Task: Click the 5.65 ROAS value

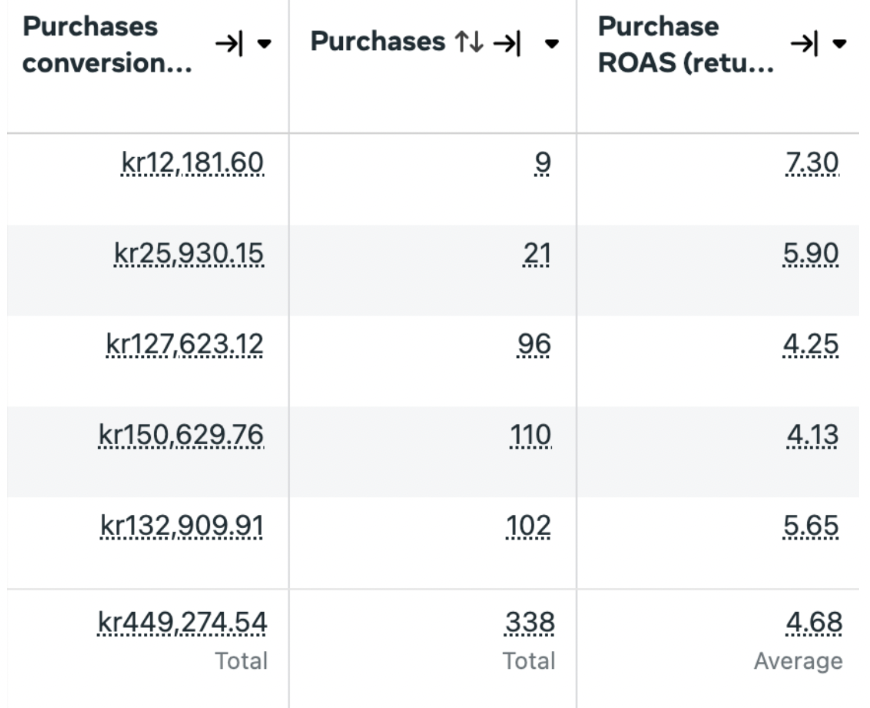Action: pyautogui.click(x=811, y=526)
